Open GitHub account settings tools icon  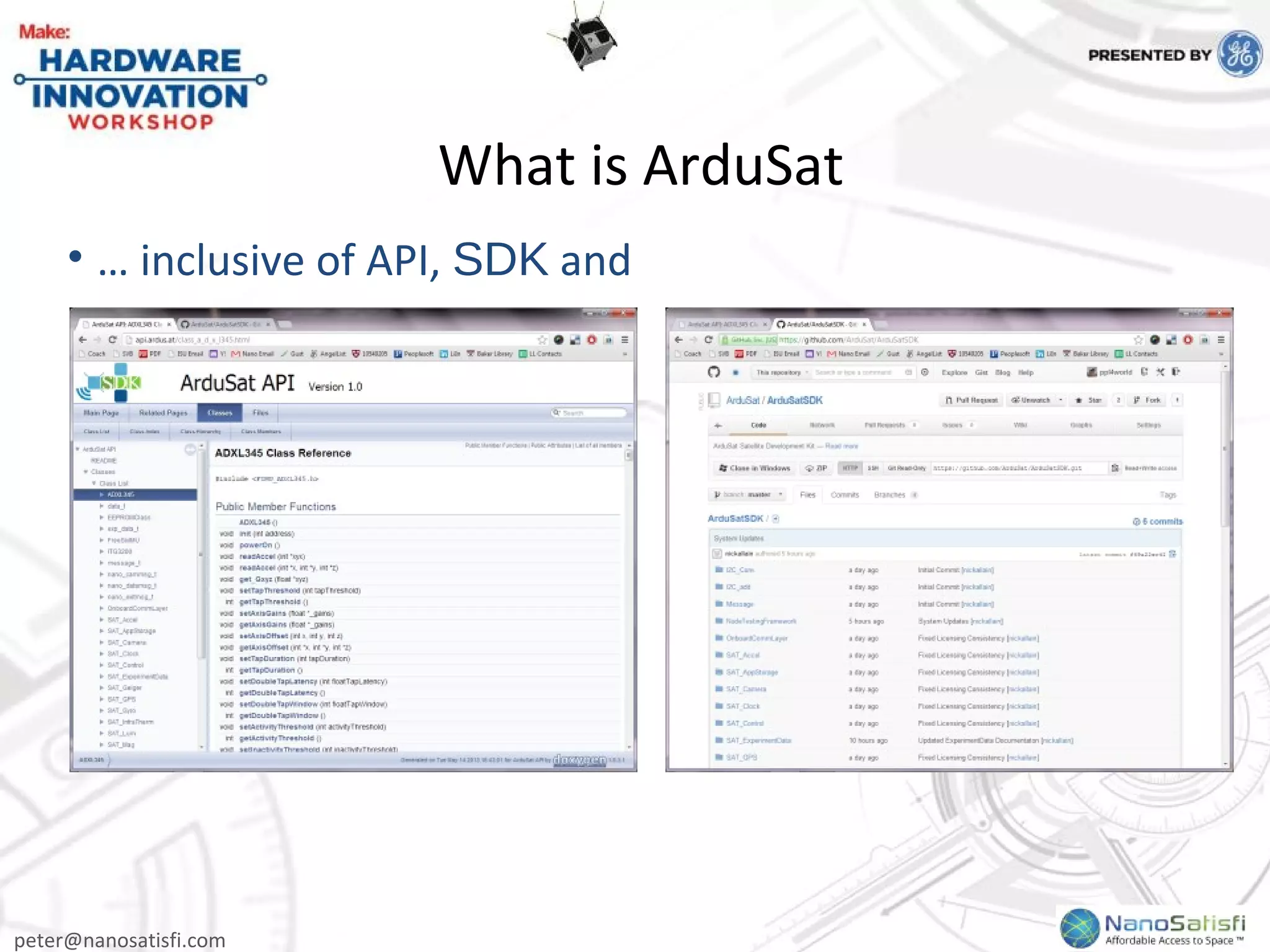[1160, 372]
